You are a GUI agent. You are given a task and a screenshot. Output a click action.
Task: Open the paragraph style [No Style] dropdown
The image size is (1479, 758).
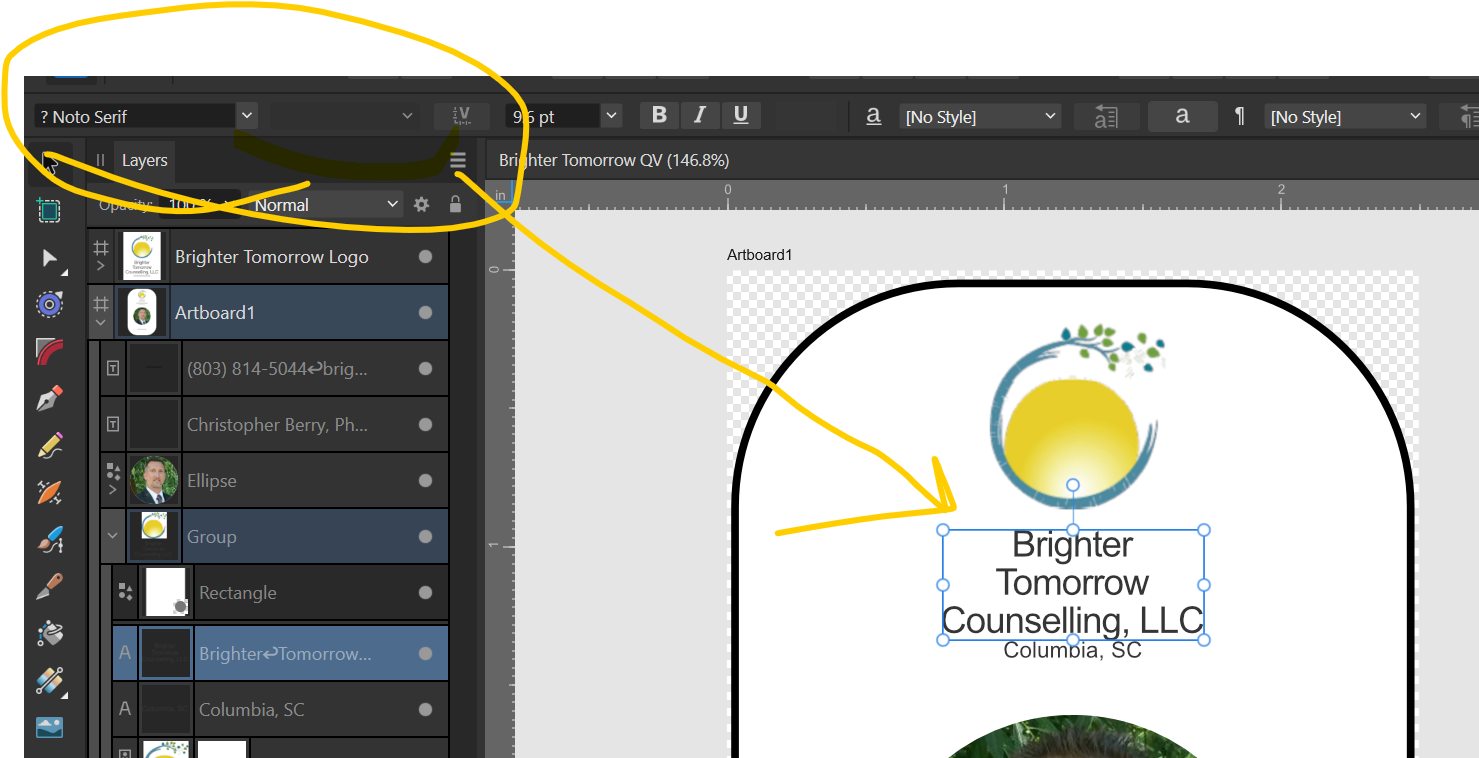(x=1344, y=117)
